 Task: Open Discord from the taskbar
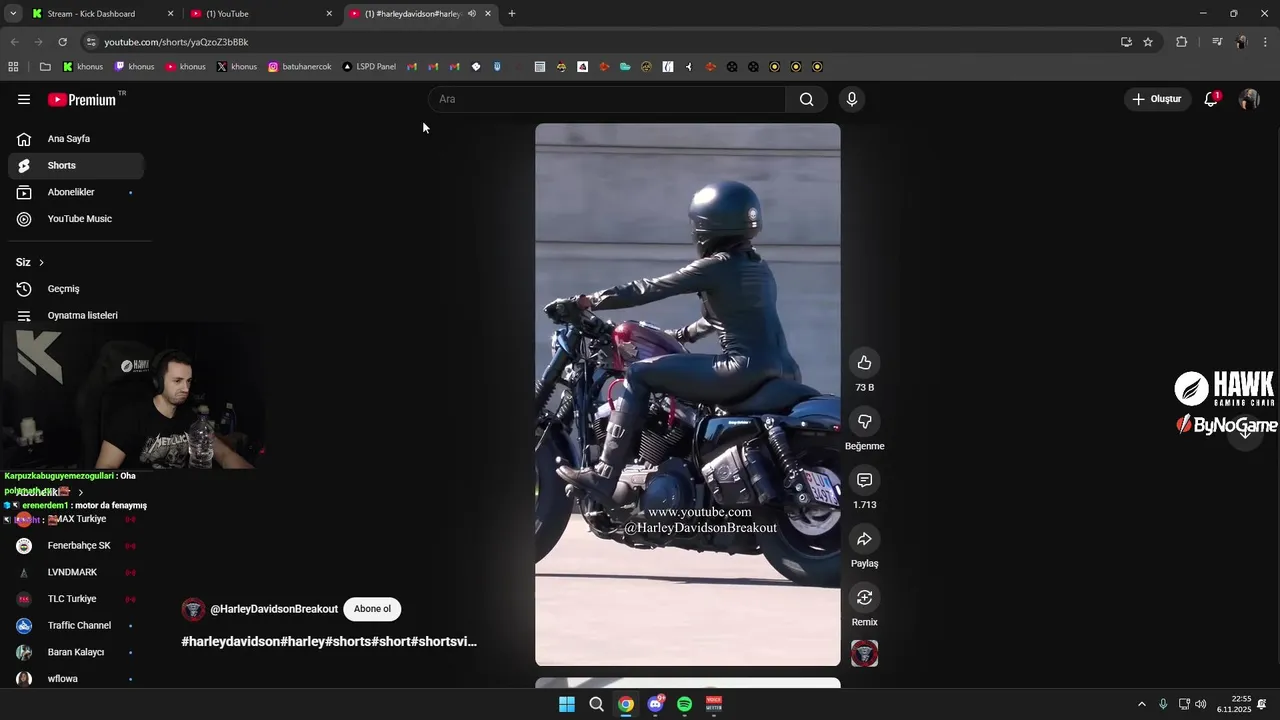click(655, 704)
